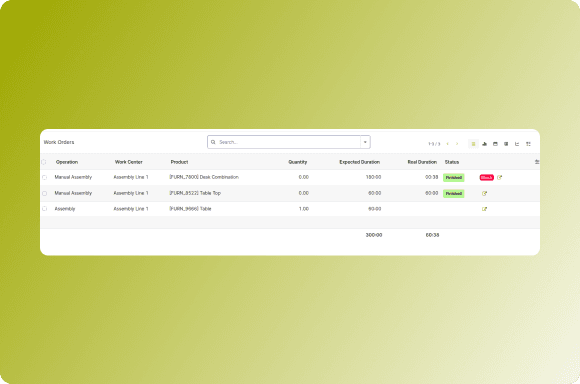The image size is (580, 384).
Task: Click Finished status badge on Desk Combination row
Action: coord(453,178)
